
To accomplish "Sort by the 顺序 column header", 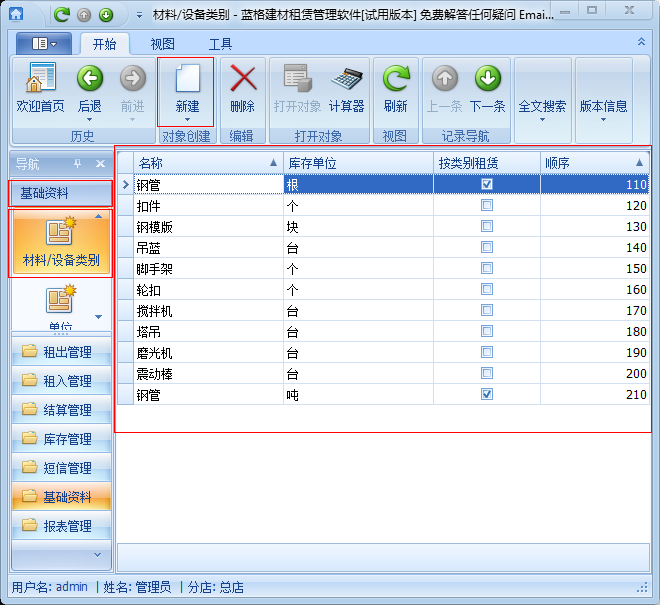I will [x=595, y=163].
